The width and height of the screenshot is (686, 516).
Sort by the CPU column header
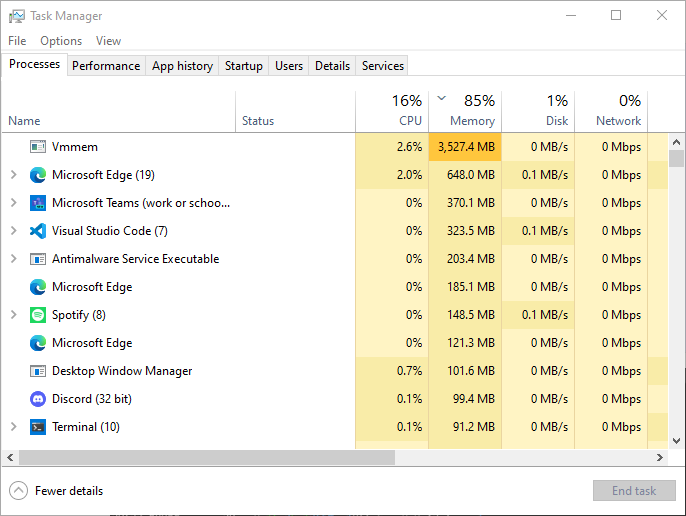pos(392,112)
